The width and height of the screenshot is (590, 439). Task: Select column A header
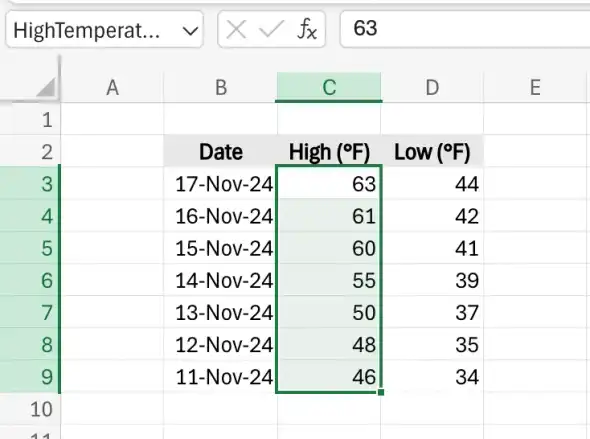[112, 87]
